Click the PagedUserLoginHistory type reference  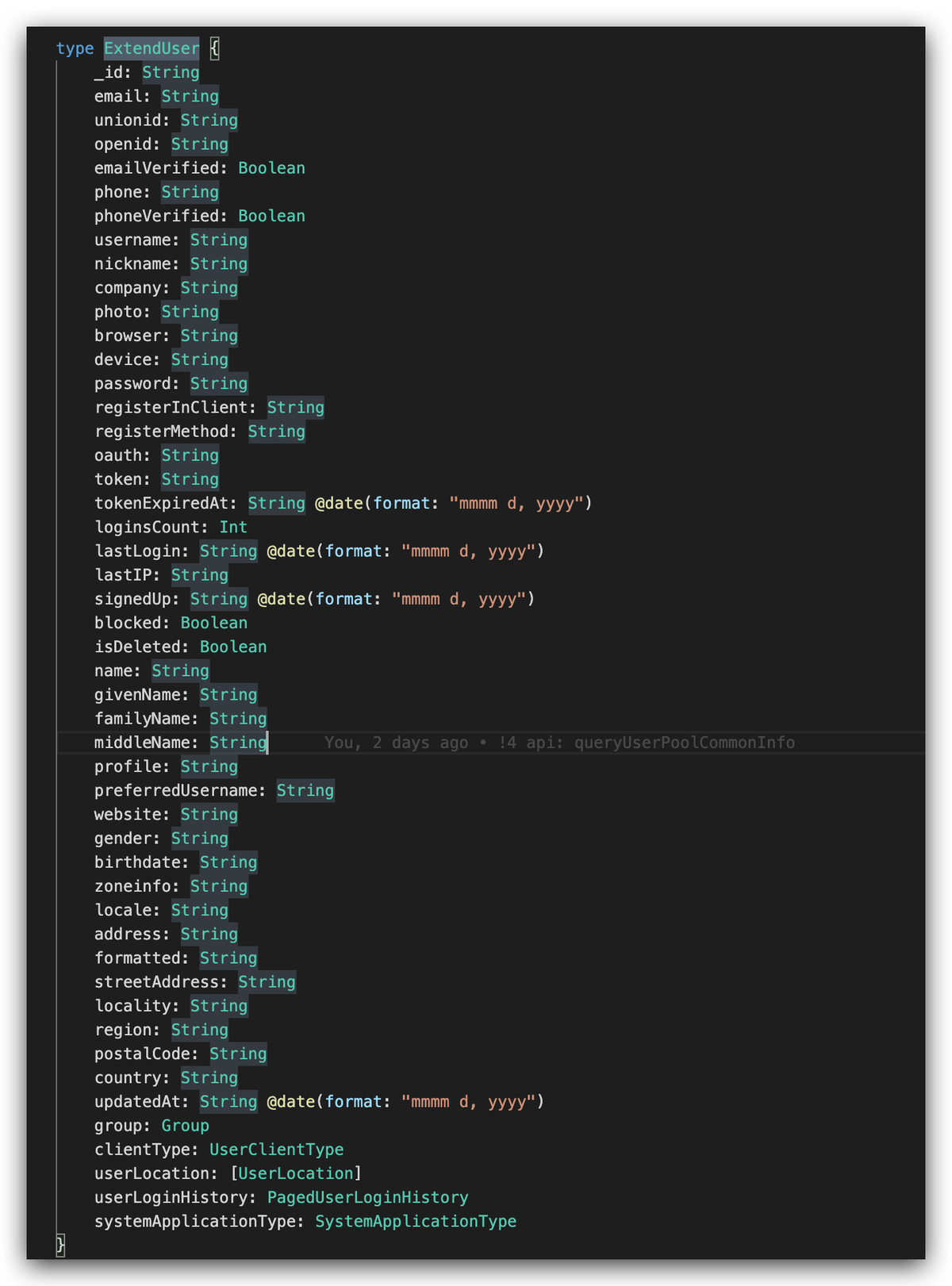pos(367,1197)
